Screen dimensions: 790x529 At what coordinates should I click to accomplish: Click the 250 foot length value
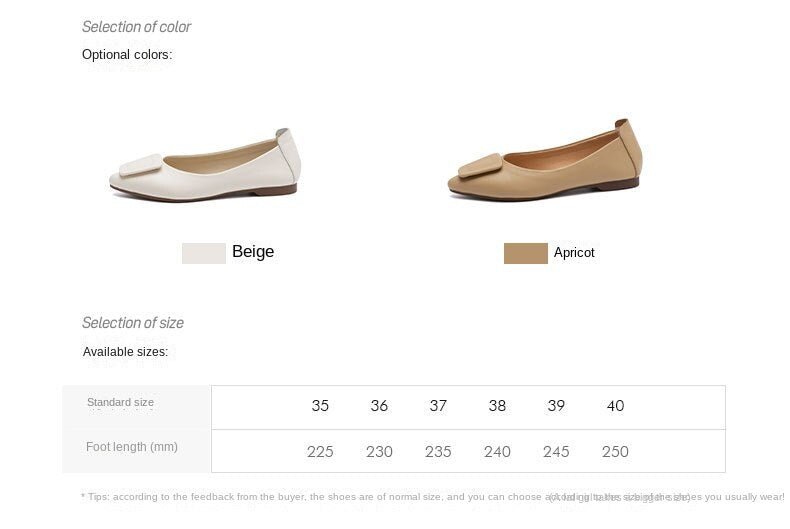(615, 452)
